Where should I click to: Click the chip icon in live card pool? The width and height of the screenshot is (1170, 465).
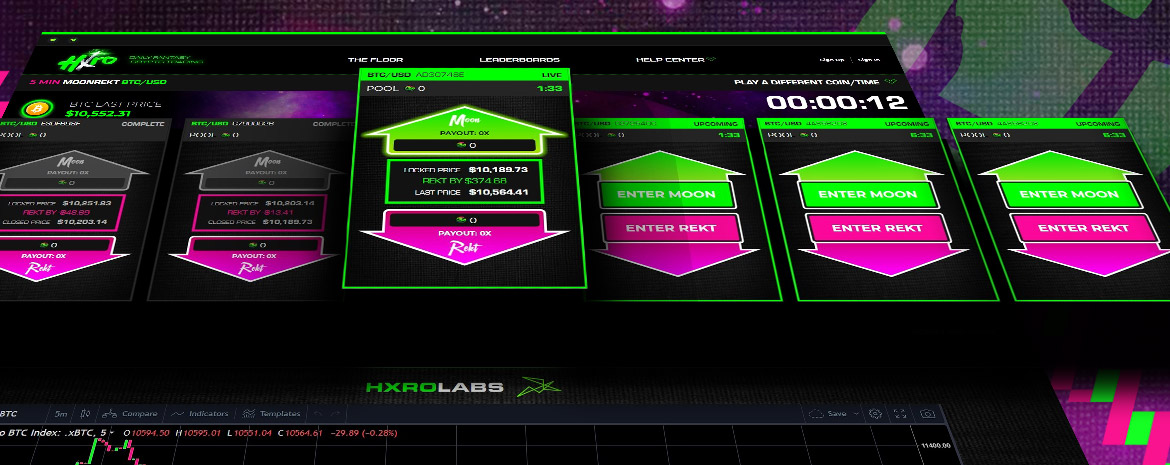tap(409, 90)
